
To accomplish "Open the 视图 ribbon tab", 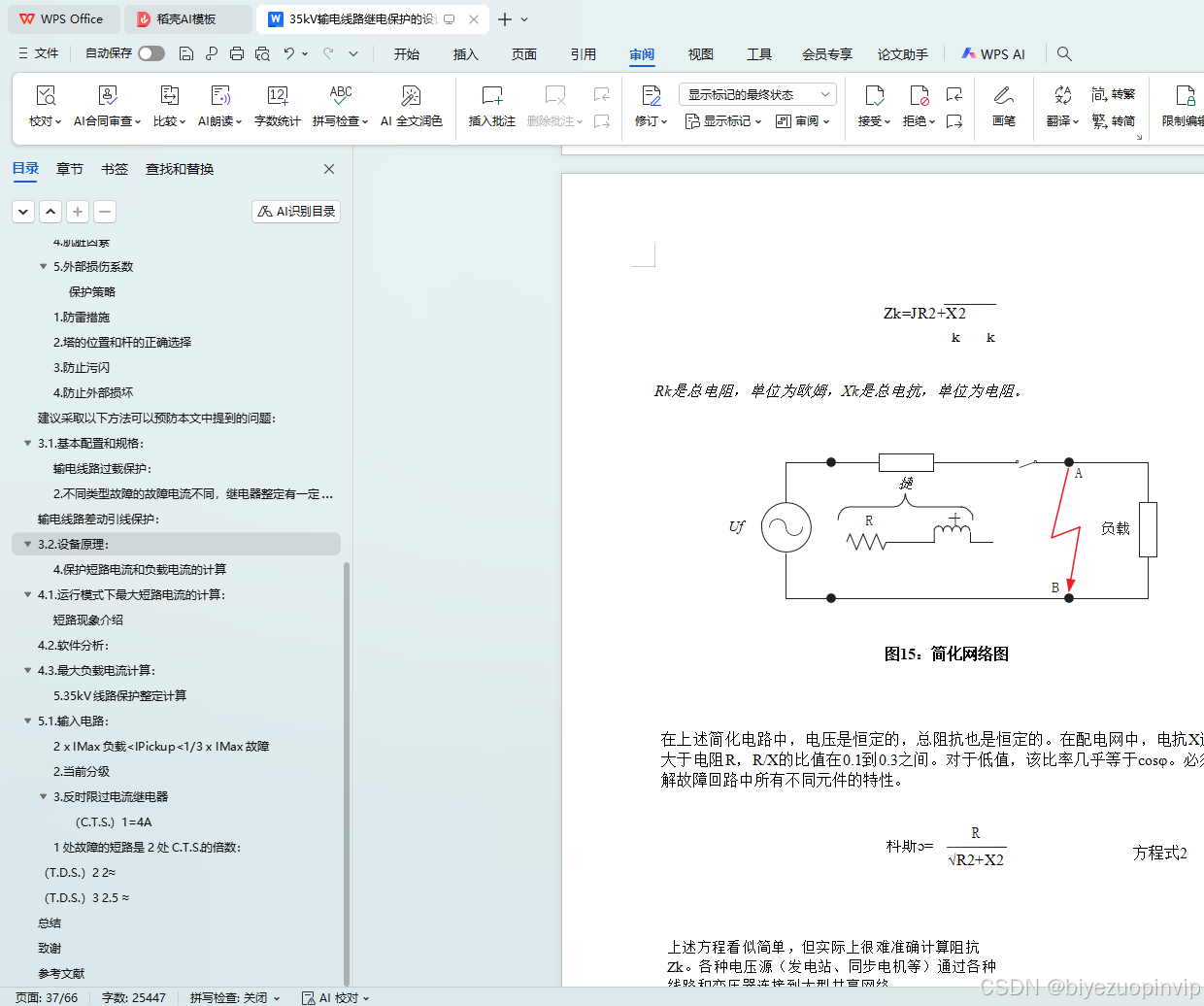I will 701,54.
